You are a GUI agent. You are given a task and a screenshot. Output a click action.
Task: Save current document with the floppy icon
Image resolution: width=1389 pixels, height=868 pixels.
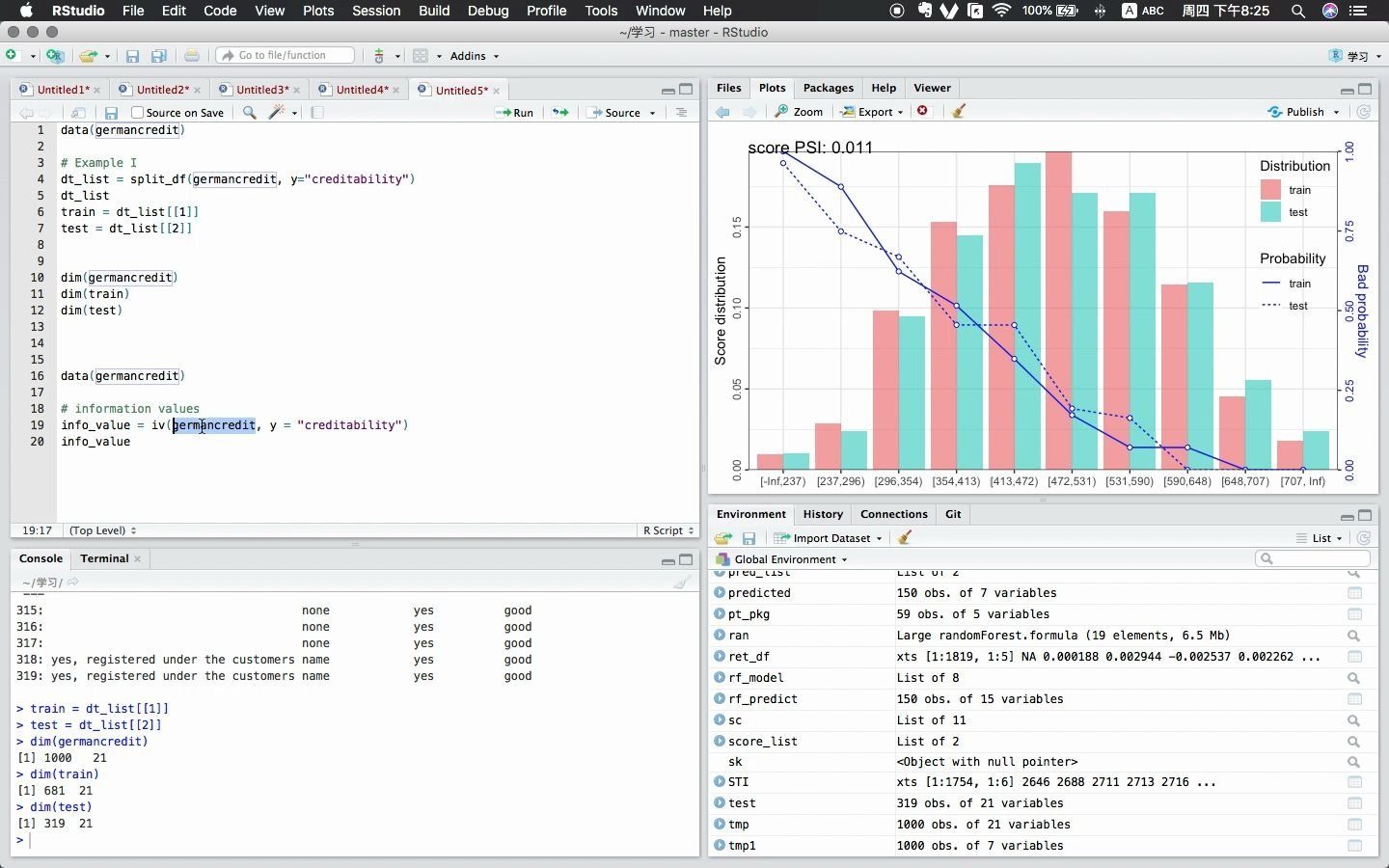pyautogui.click(x=111, y=113)
